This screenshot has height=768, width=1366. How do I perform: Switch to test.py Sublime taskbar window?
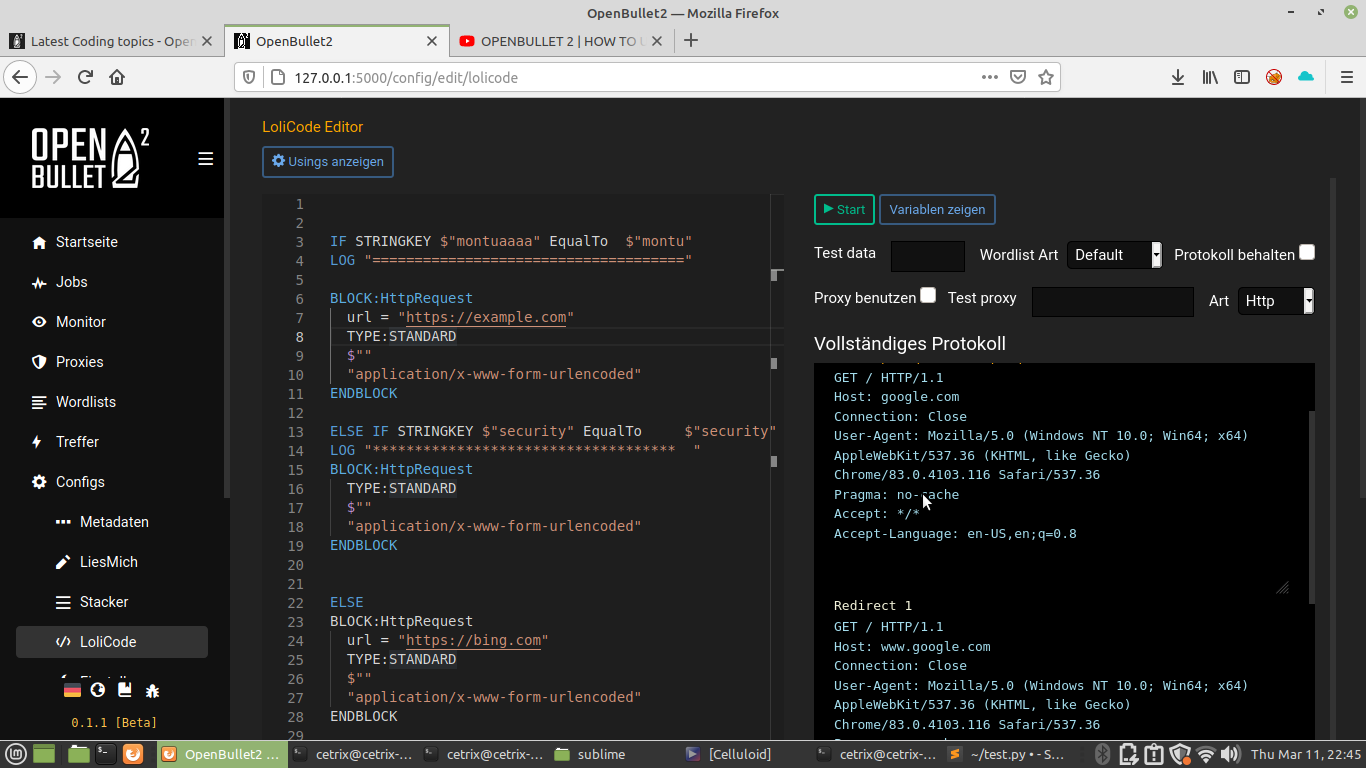[x=1006, y=754]
